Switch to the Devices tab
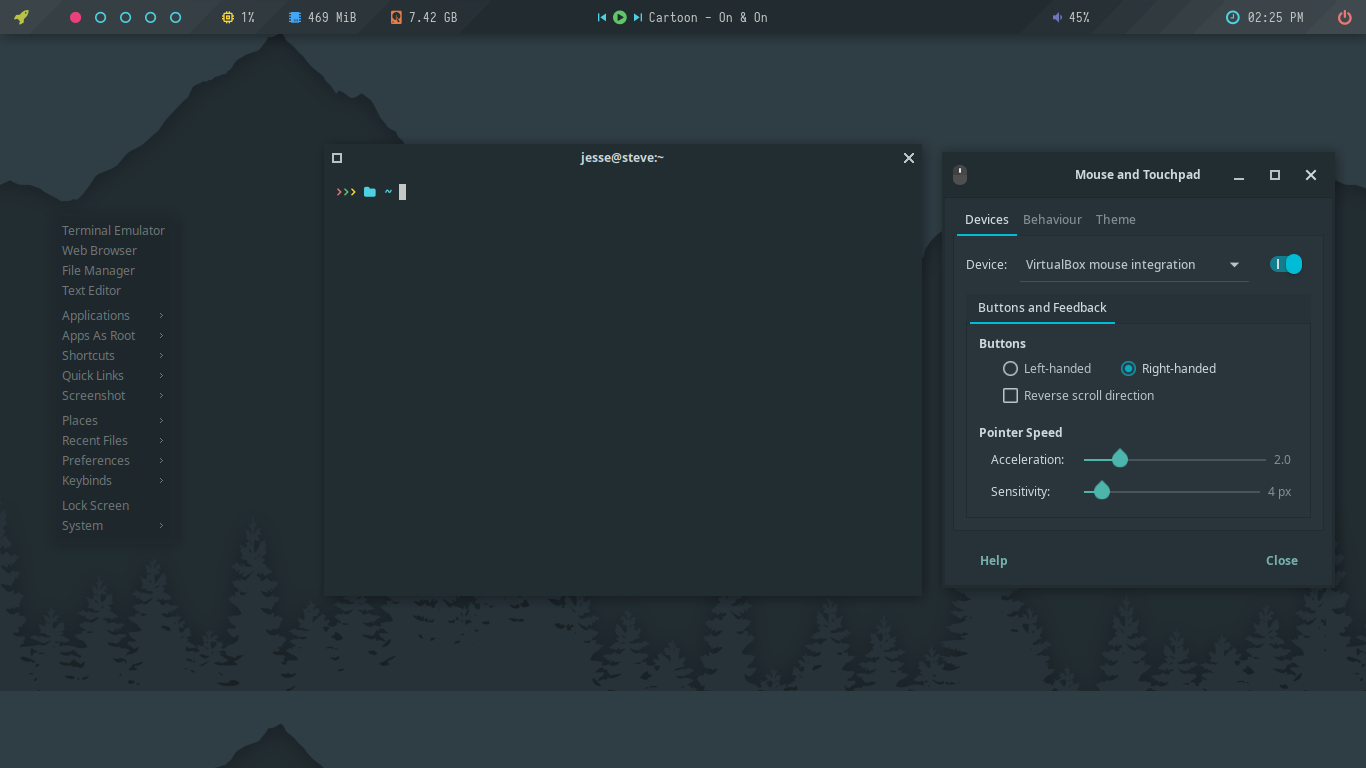Screen dimensions: 1366x768 click(x=987, y=220)
